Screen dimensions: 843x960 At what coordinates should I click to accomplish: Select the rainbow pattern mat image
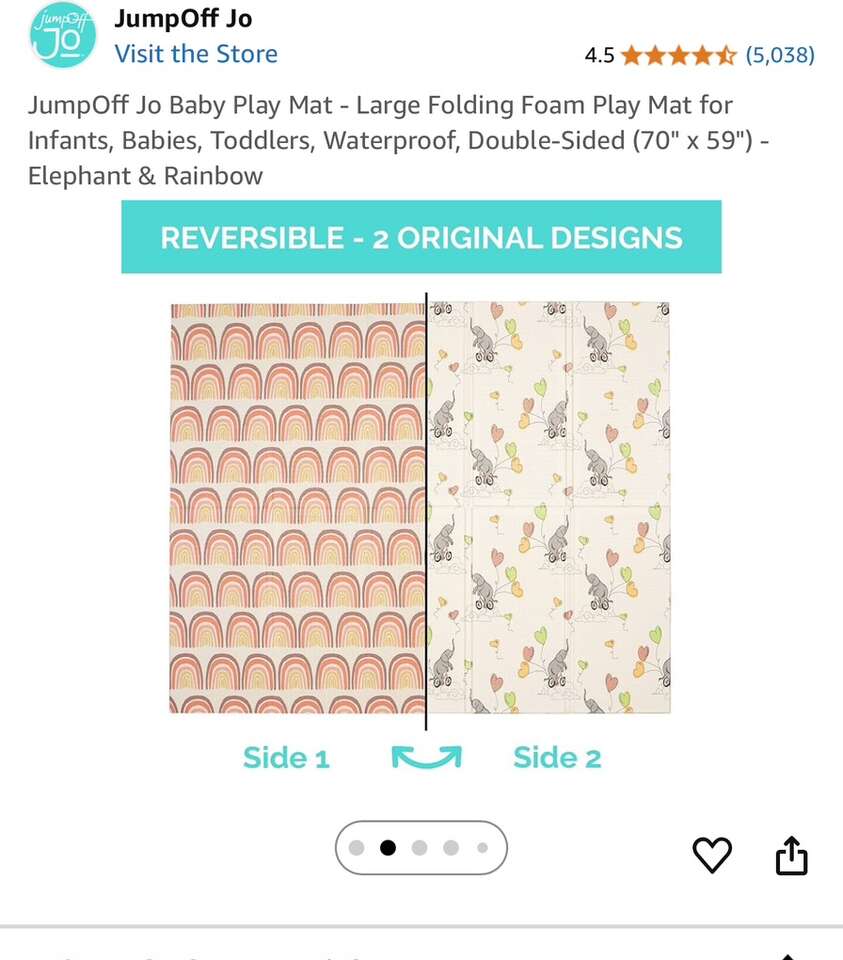click(297, 507)
